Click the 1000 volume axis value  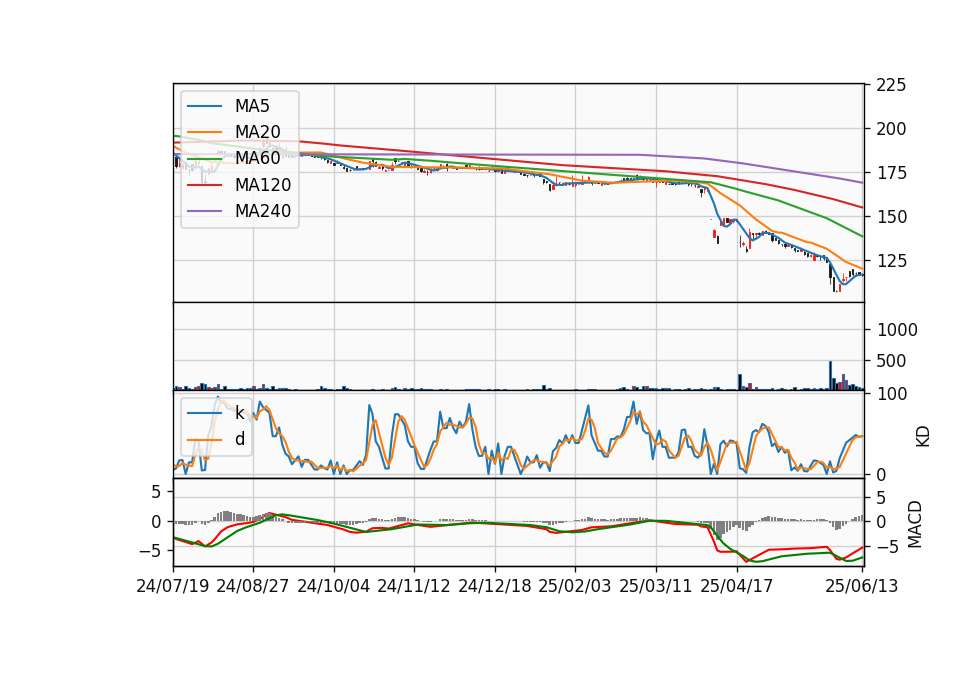897,330
